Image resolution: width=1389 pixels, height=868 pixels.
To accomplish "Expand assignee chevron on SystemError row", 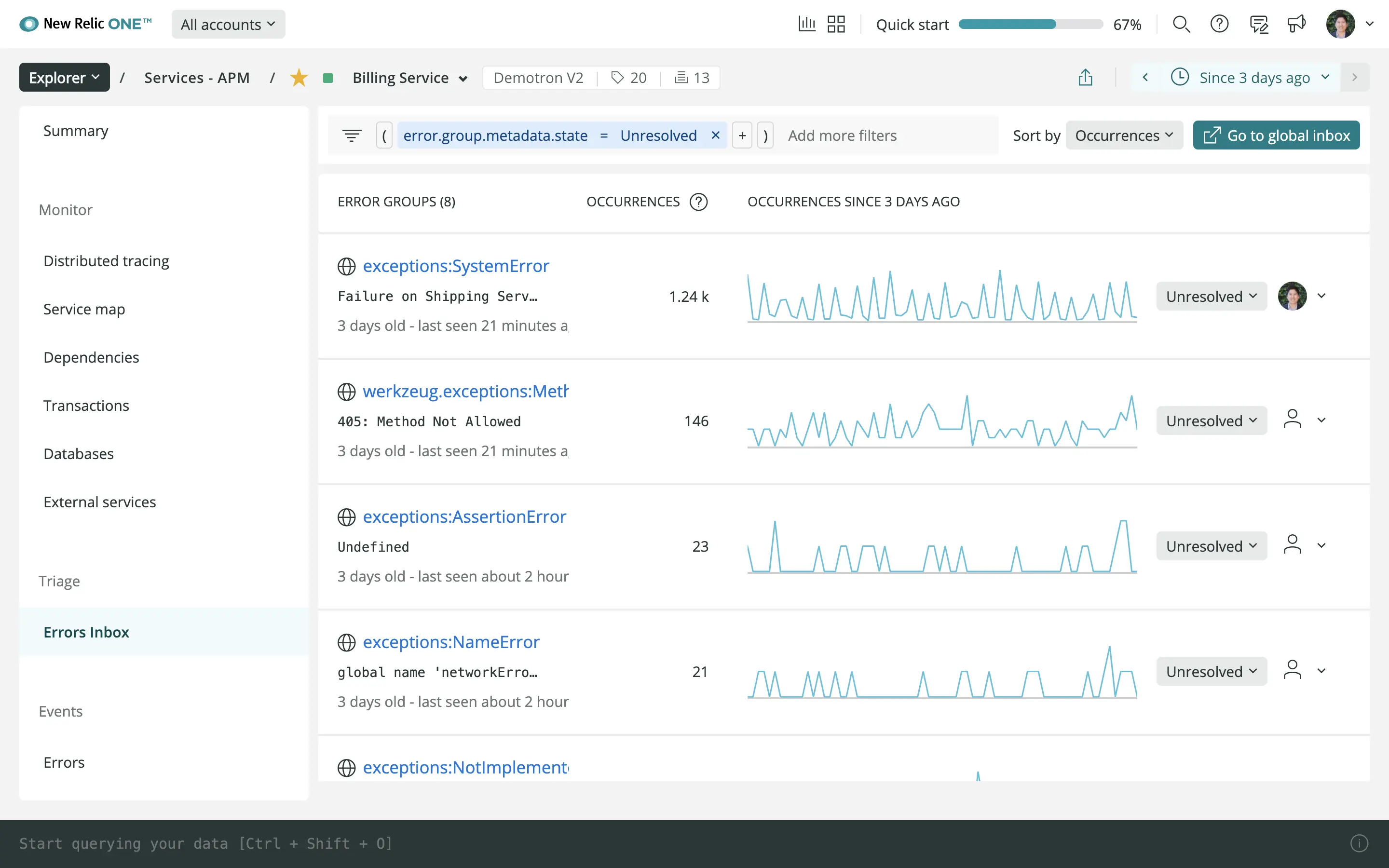I will [1321, 296].
